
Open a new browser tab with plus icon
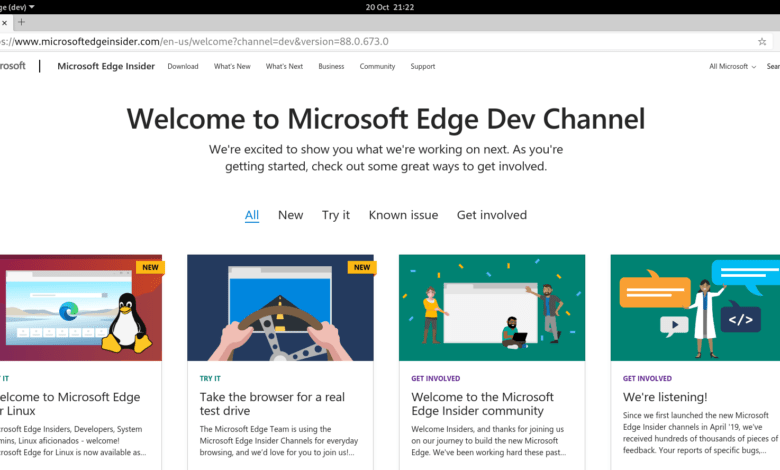click(21, 22)
